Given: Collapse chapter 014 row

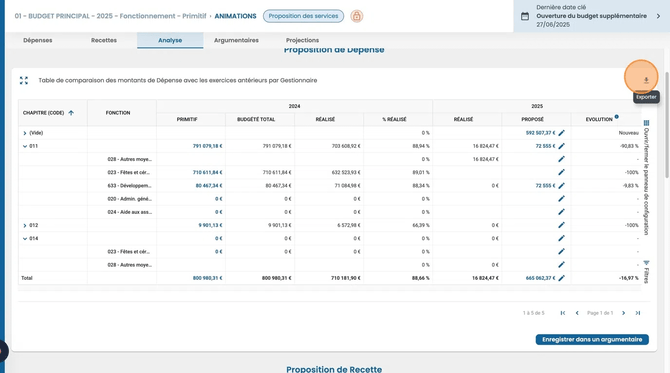Looking at the screenshot, I should pyautogui.click(x=25, y=238).
